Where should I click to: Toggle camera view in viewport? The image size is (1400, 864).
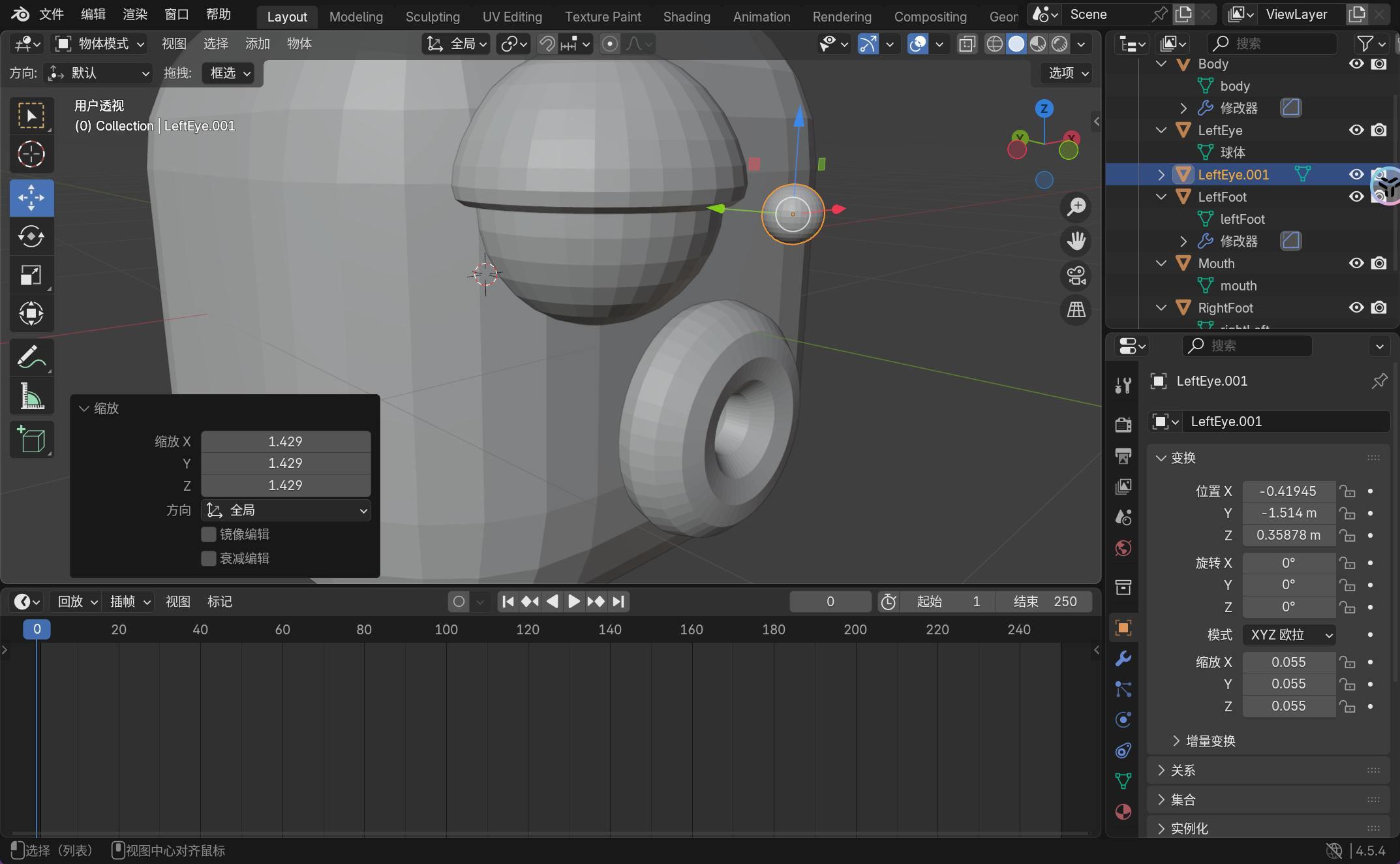tap(1076, 275)
